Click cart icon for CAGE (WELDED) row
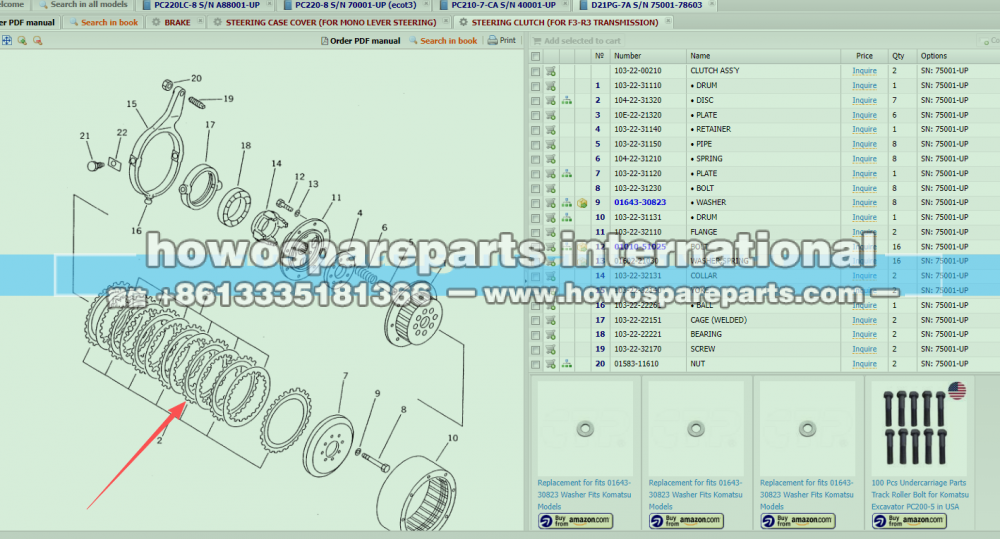The image size is (1000, 539). tap(550, 321)
